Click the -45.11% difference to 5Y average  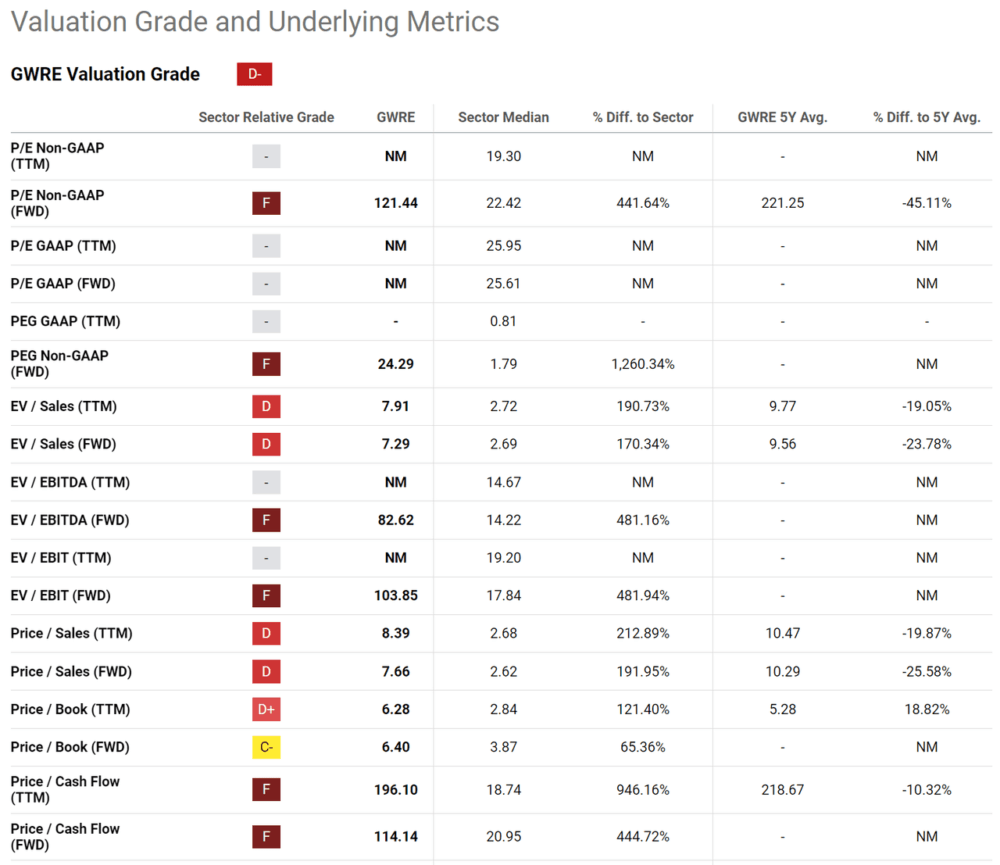(927, 203)
